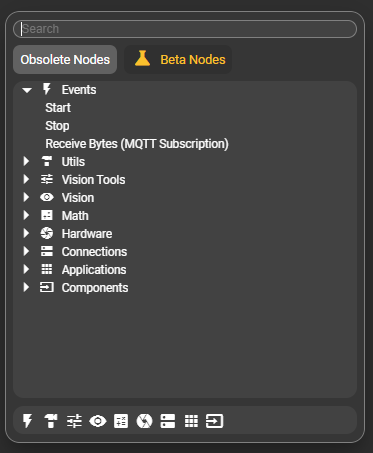Click the lightning bolt Events icon in bottom toolbar
Image resolution: width=373 pixels, height=453 pixels.
pyautogui.click(x=27, y=421)
